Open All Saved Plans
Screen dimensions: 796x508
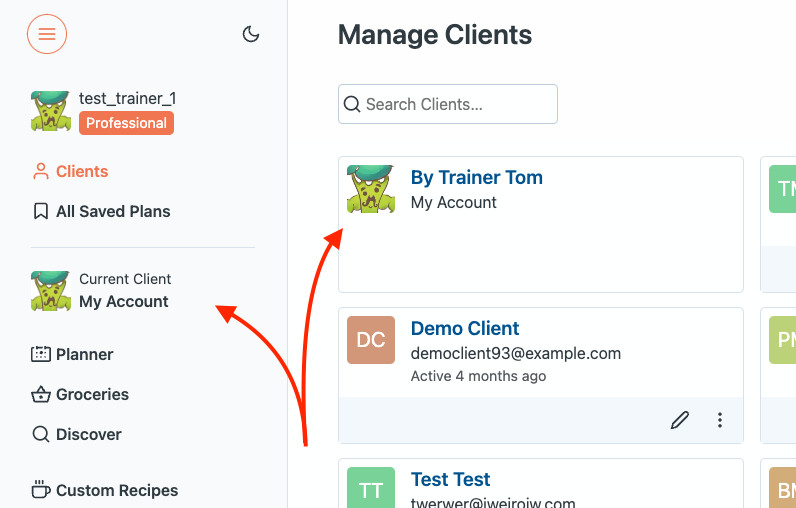(113, 212)
